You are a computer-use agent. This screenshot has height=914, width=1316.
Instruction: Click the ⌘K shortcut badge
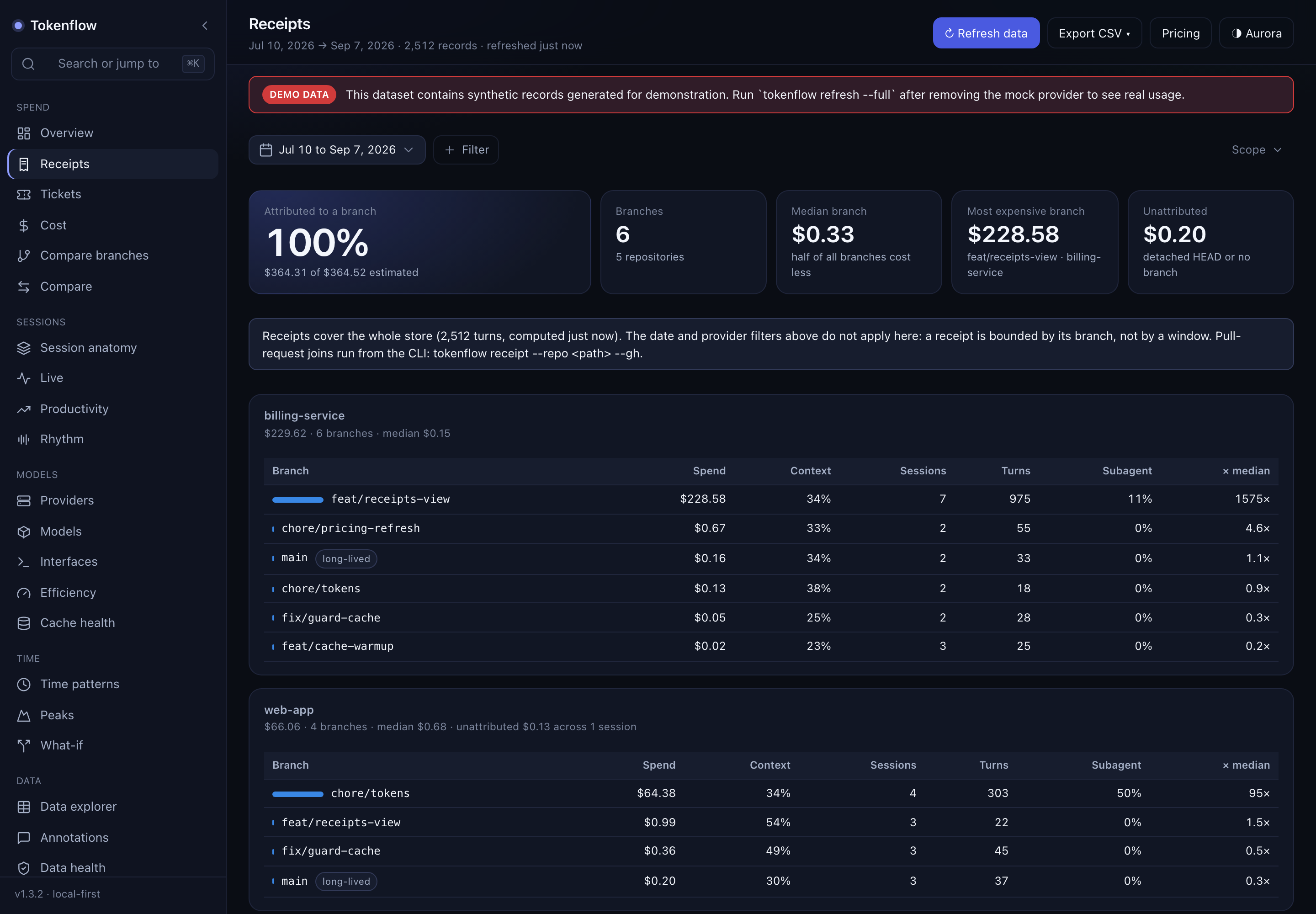pos(193,64)
